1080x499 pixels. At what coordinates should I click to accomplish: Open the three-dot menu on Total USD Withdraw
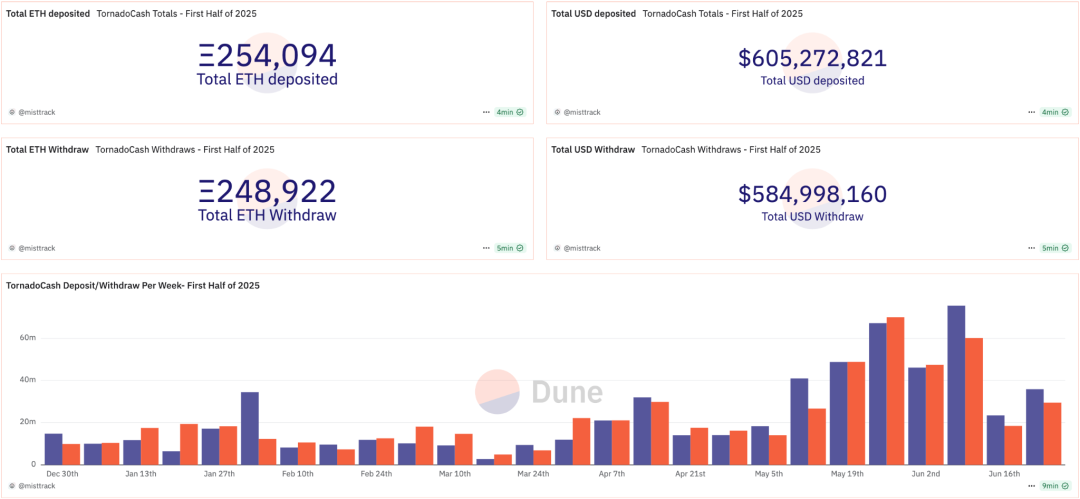1030,248
